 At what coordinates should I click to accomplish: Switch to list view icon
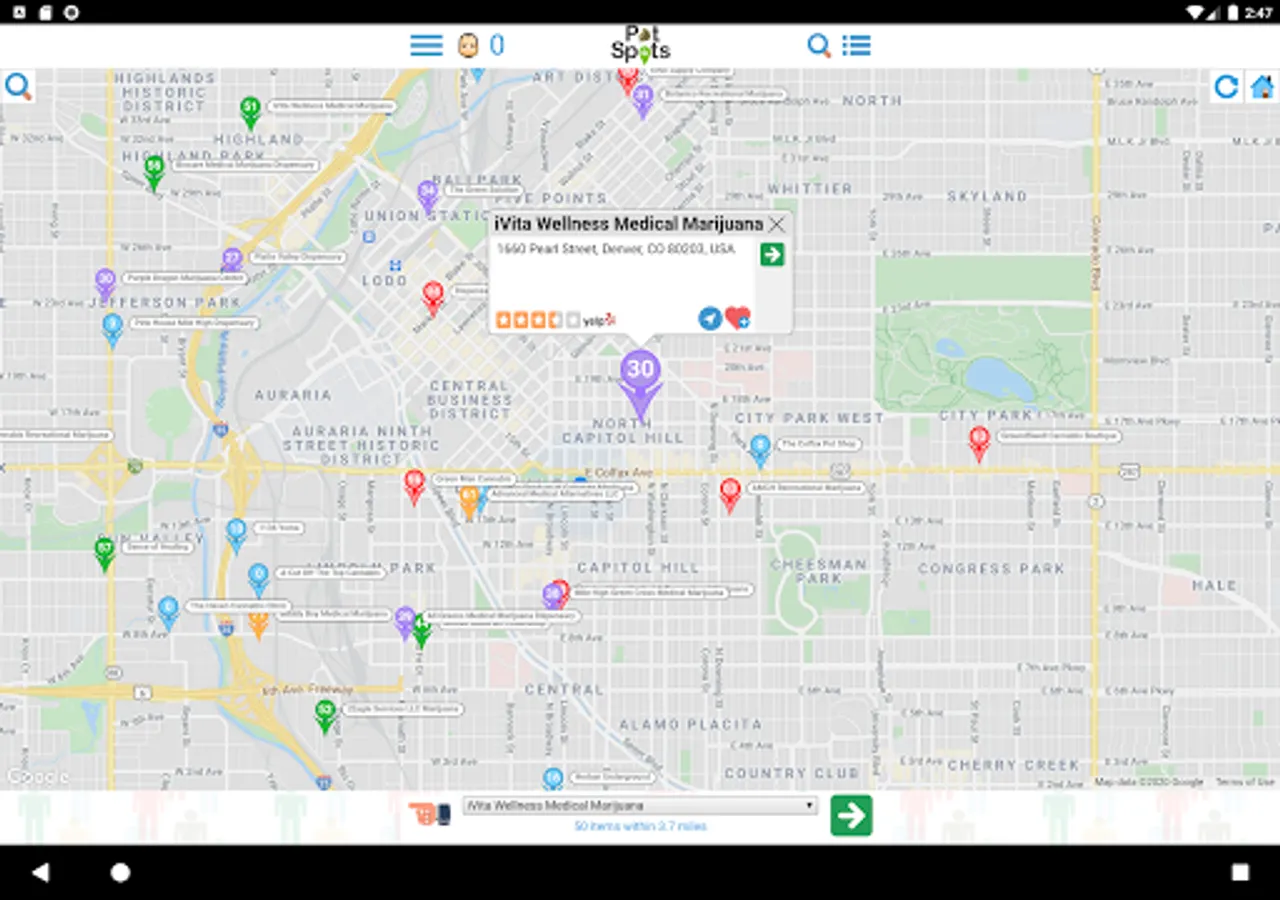tap(856, 45)
